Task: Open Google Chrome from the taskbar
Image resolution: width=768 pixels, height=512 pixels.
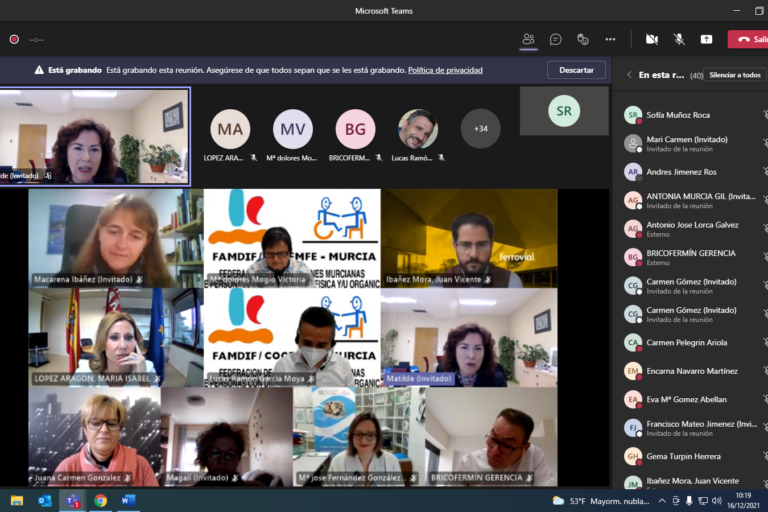Action: point(100,500)
